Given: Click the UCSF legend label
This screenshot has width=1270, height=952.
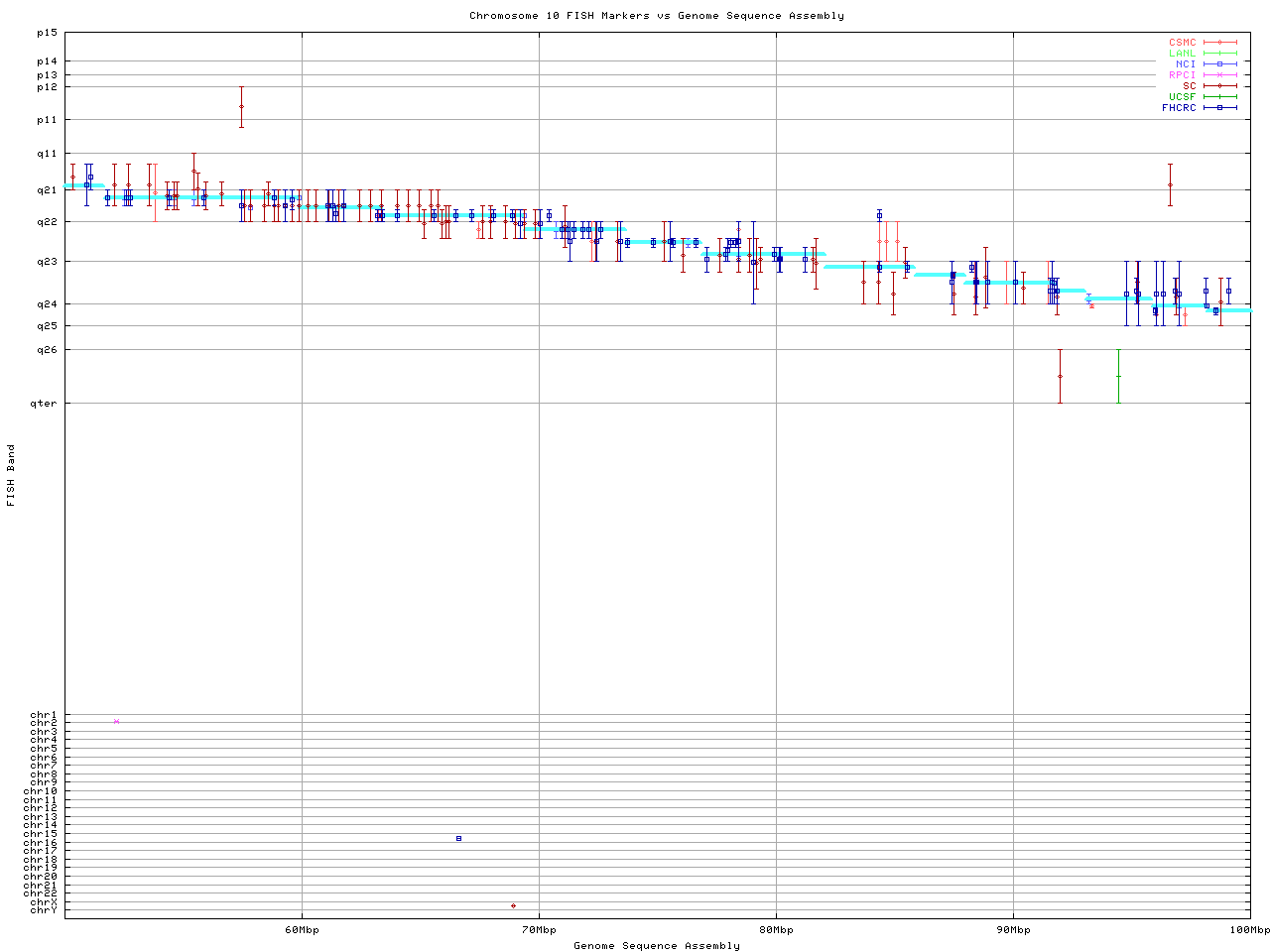Looking at the screenshot, I should click(1182, 97).
